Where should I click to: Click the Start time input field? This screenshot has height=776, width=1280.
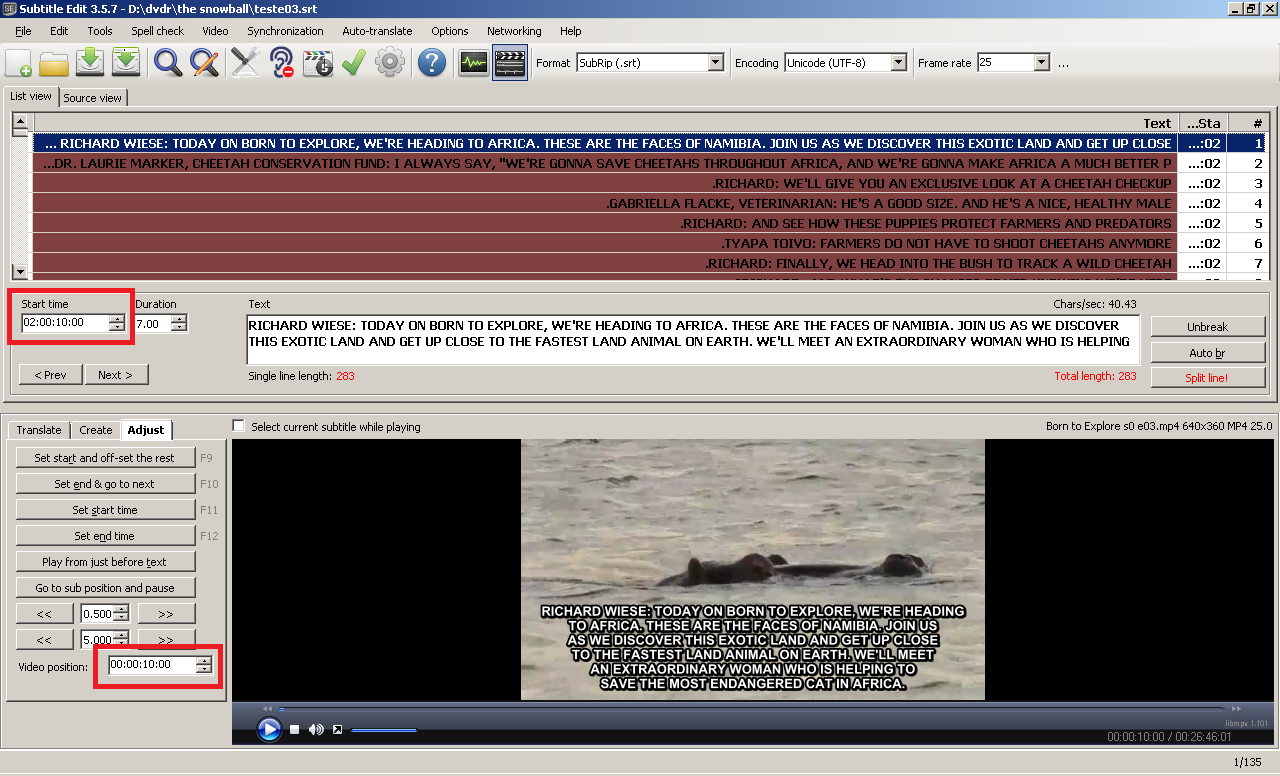point(65,323)
